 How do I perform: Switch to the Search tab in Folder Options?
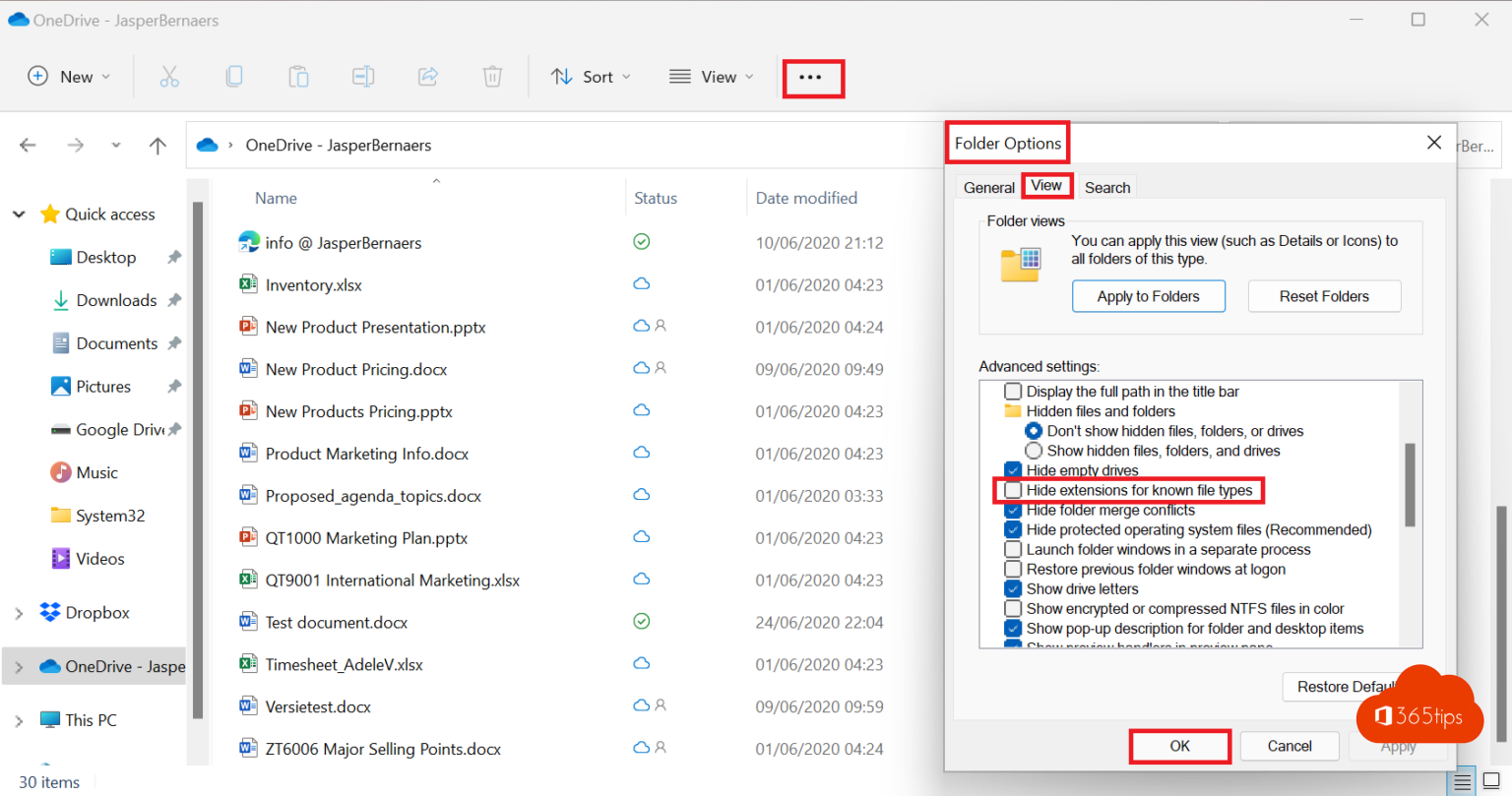point(1106,187)
